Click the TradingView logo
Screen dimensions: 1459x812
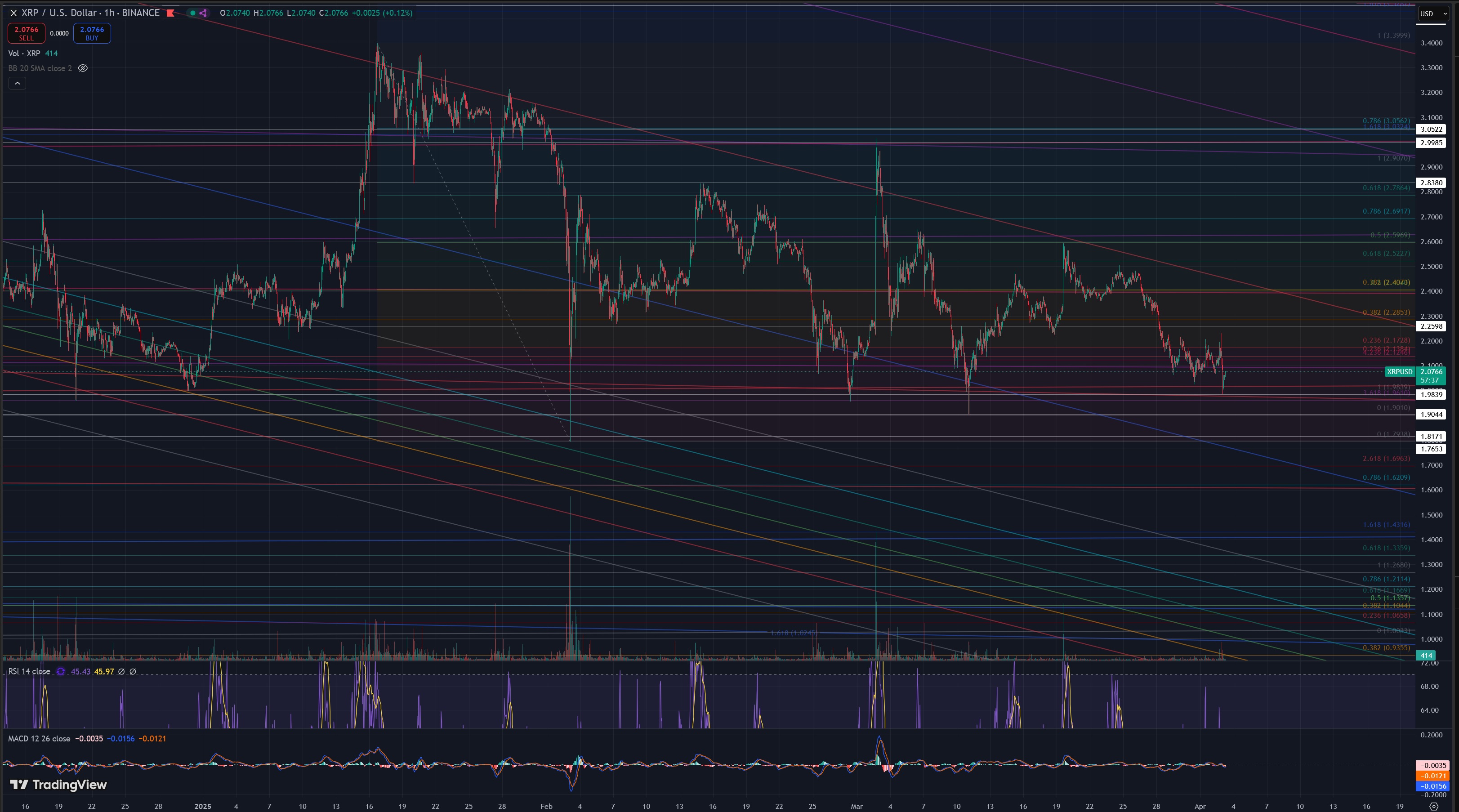click(x=58, y=784)
